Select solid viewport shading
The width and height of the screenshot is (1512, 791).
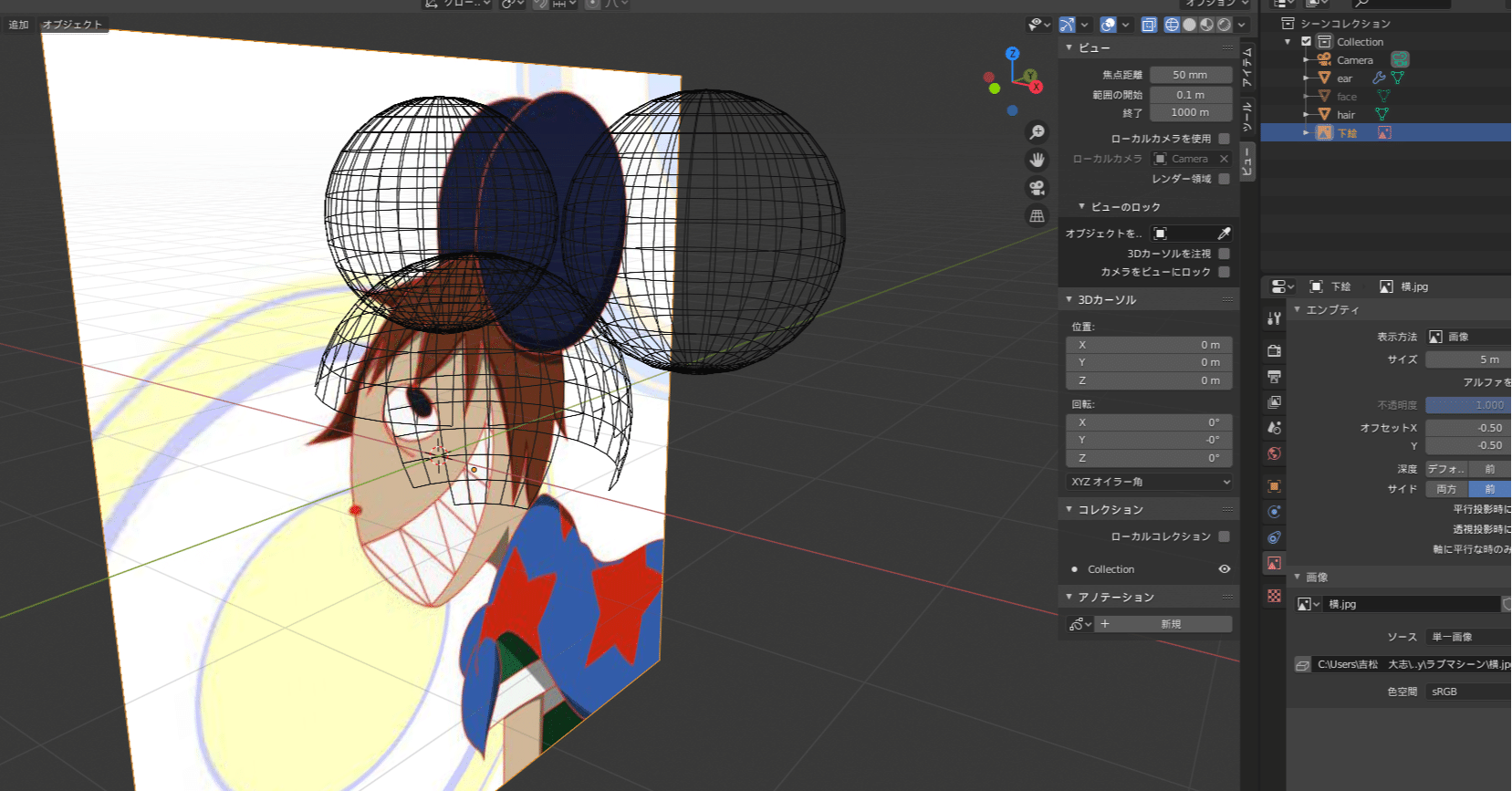[1189, 25]
